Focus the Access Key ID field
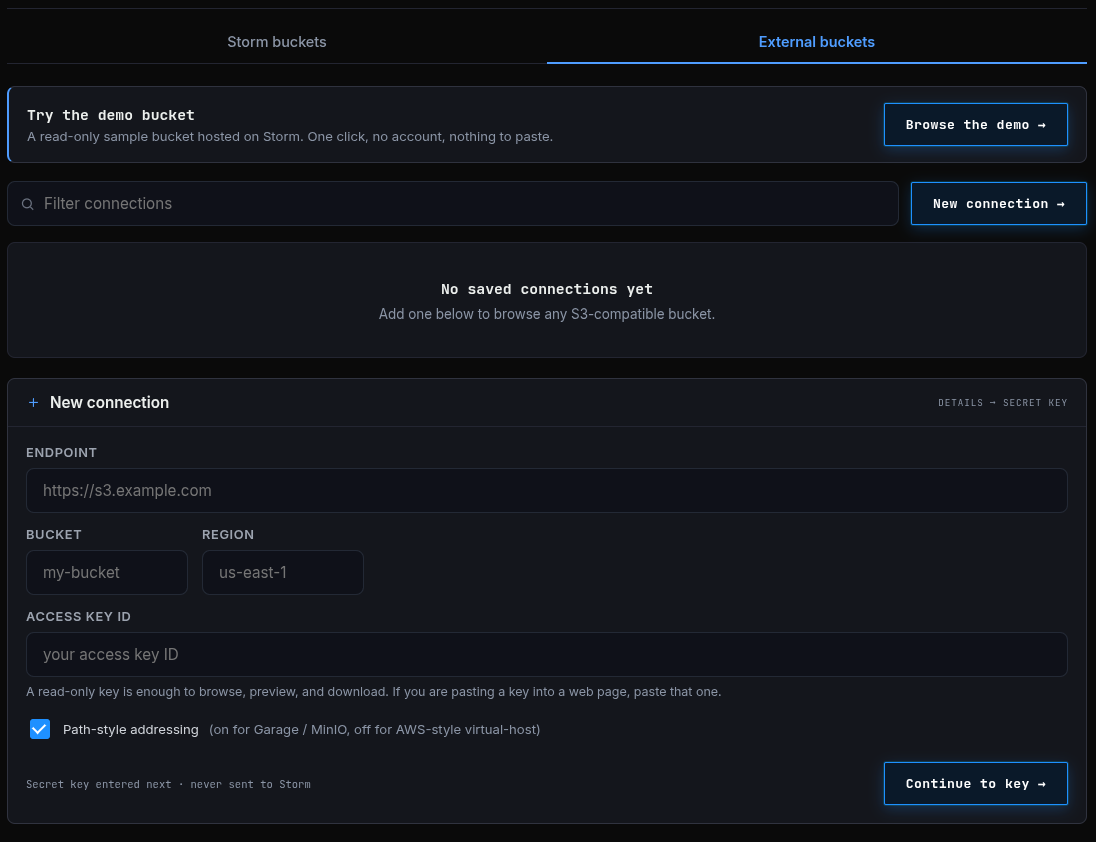 click(x=547, y=654)
